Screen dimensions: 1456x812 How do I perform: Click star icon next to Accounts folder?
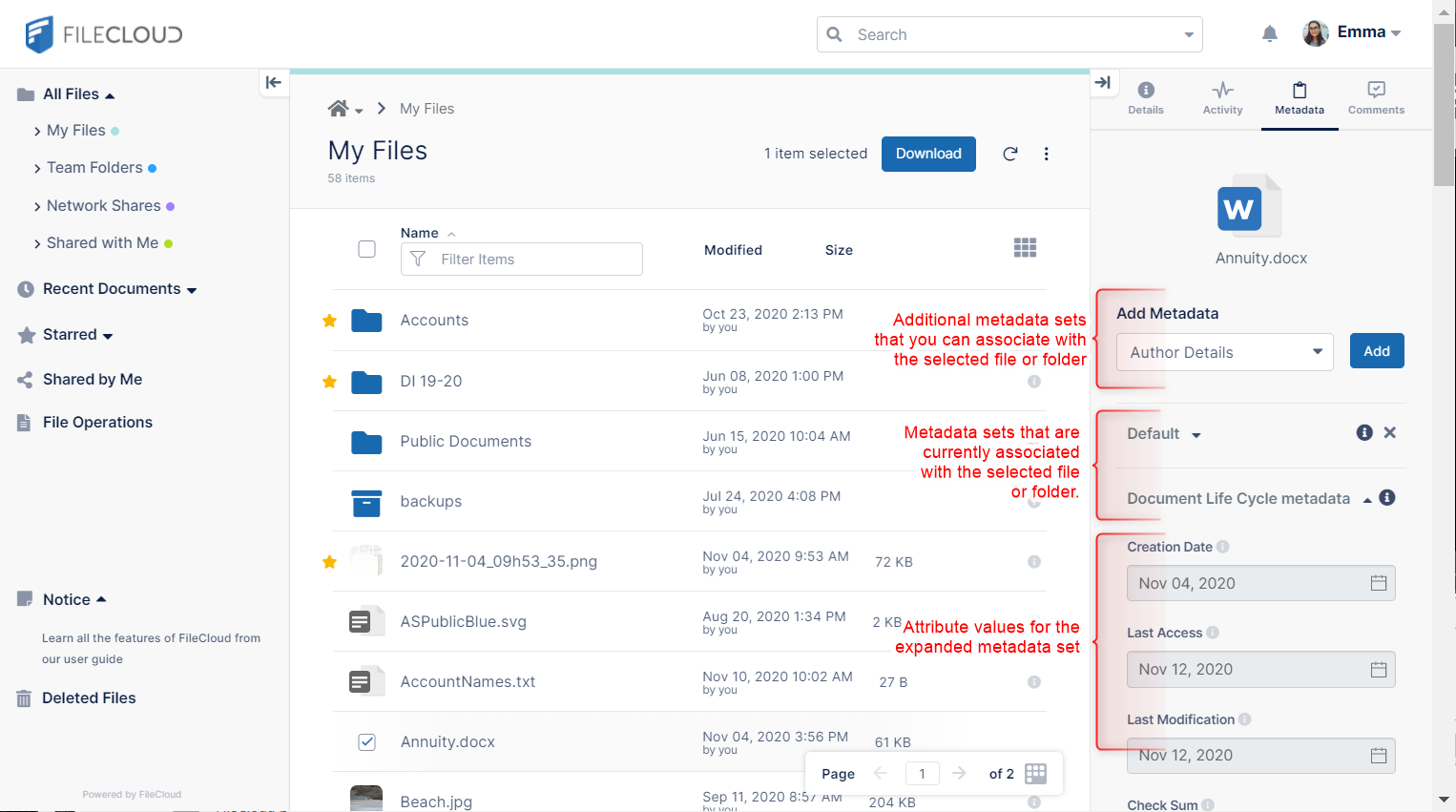pyautogui.click(x=329, y=321)
